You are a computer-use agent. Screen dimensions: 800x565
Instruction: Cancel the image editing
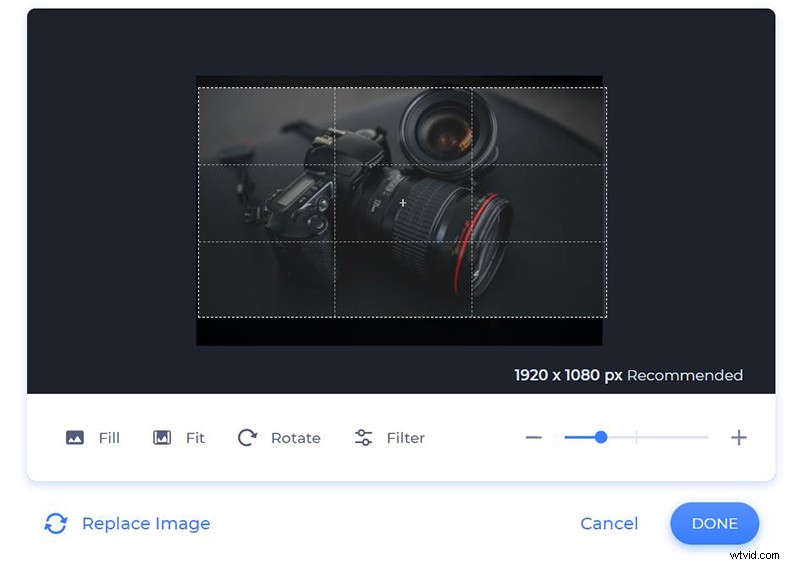click(609, 524)
